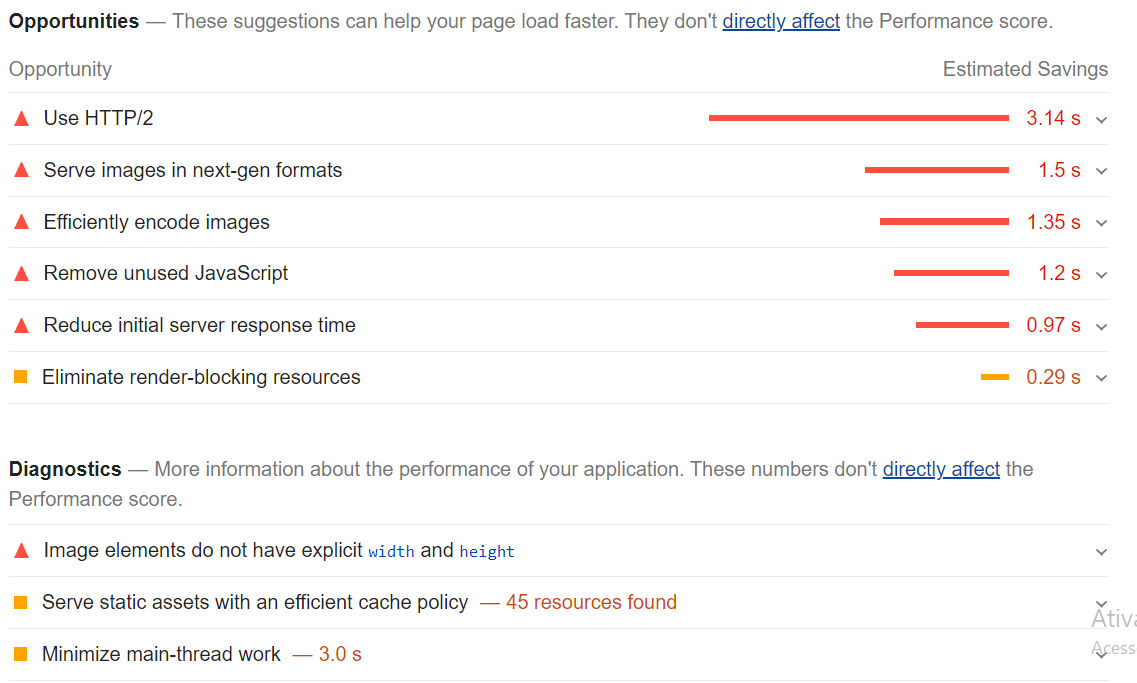Expand the Use HTTP/2 chevron
Image resolution: width=1137 pixels, height=683 pixels.
pos(1101,120)
